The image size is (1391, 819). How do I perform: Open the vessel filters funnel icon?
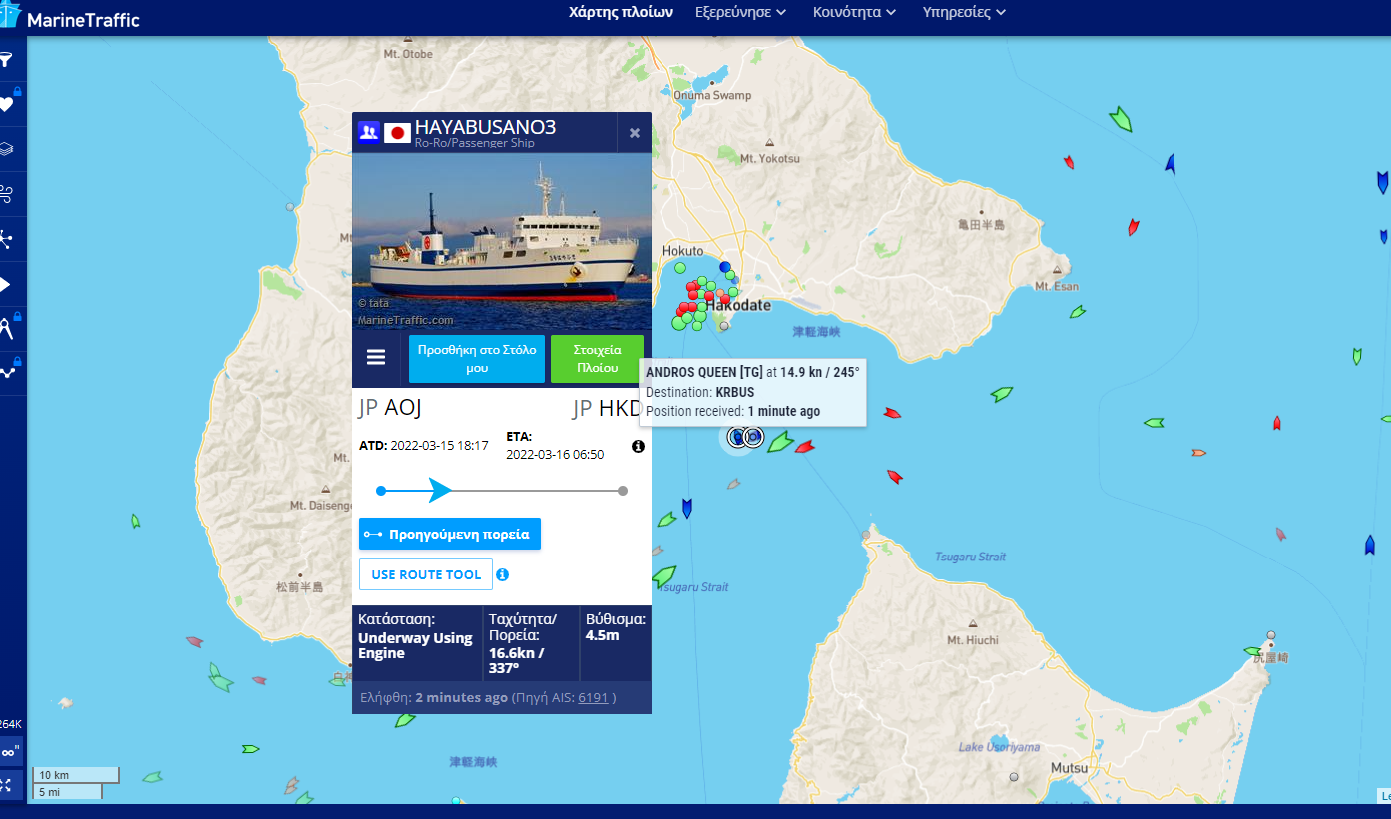tap(6, 60)
